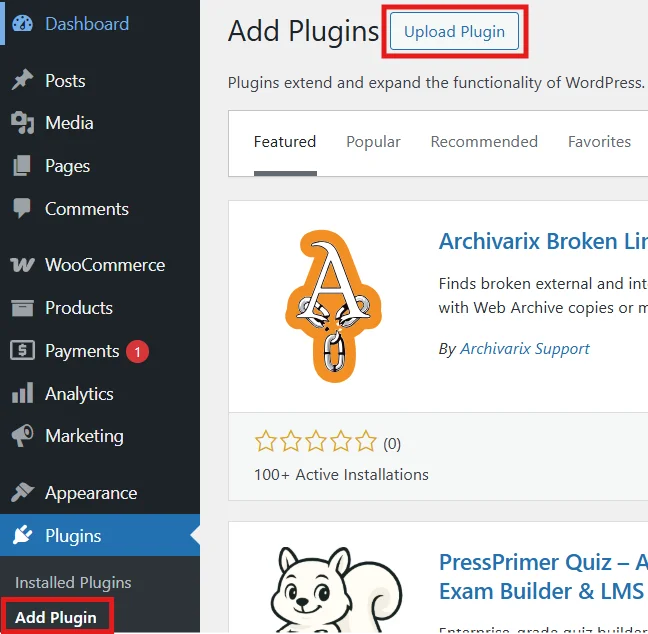648x634 pixels.
Task: Click the Posts pushpin icon
Action: (22, 80)
